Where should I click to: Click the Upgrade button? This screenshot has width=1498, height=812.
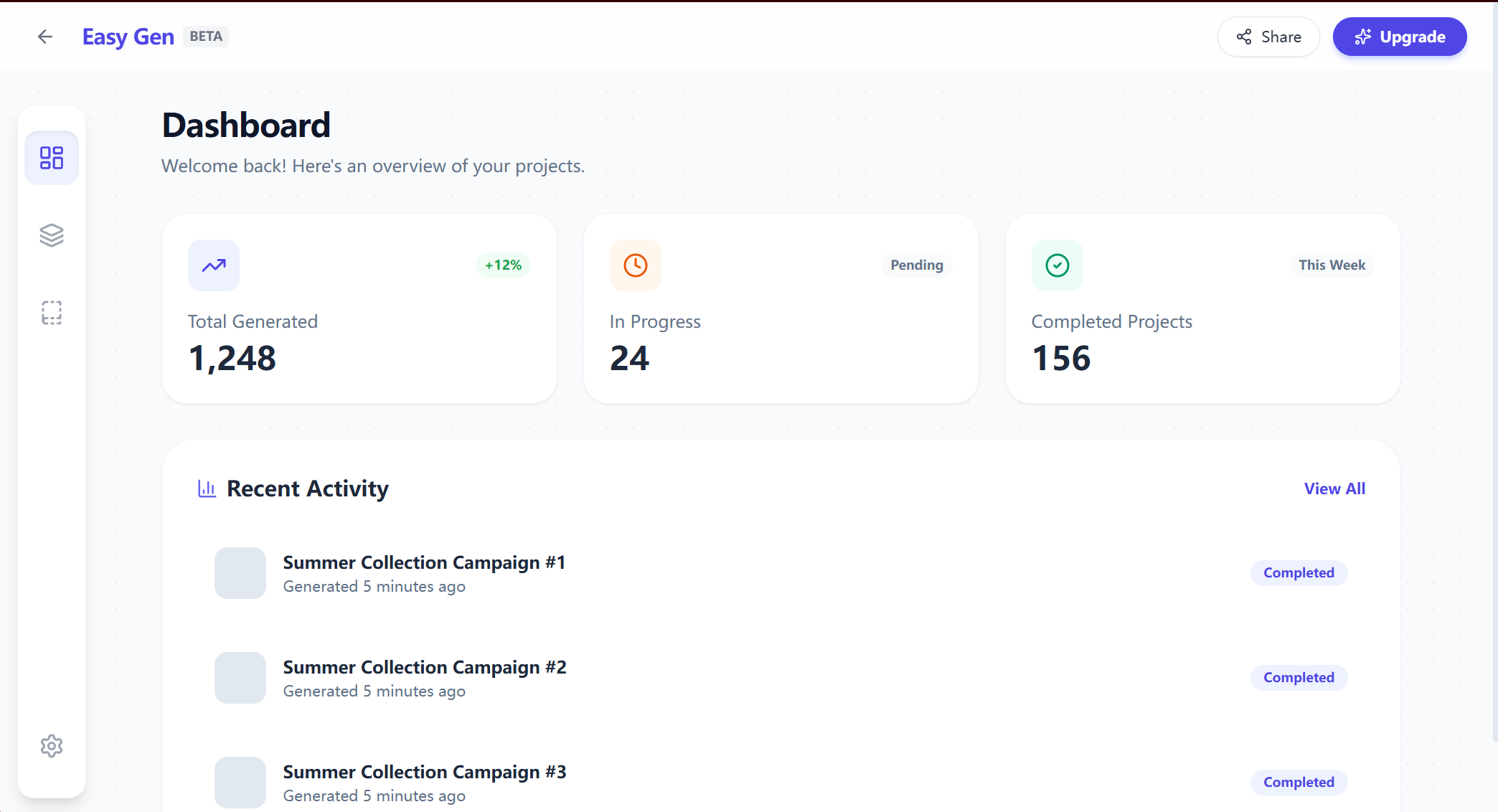pyautogui.click(x=1400, y=37)
